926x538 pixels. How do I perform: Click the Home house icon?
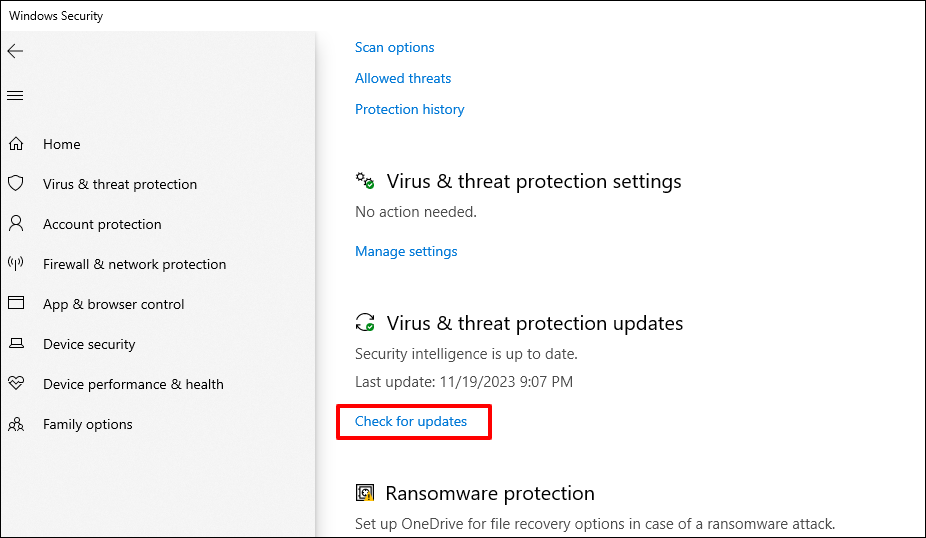[x=16, y=144]
